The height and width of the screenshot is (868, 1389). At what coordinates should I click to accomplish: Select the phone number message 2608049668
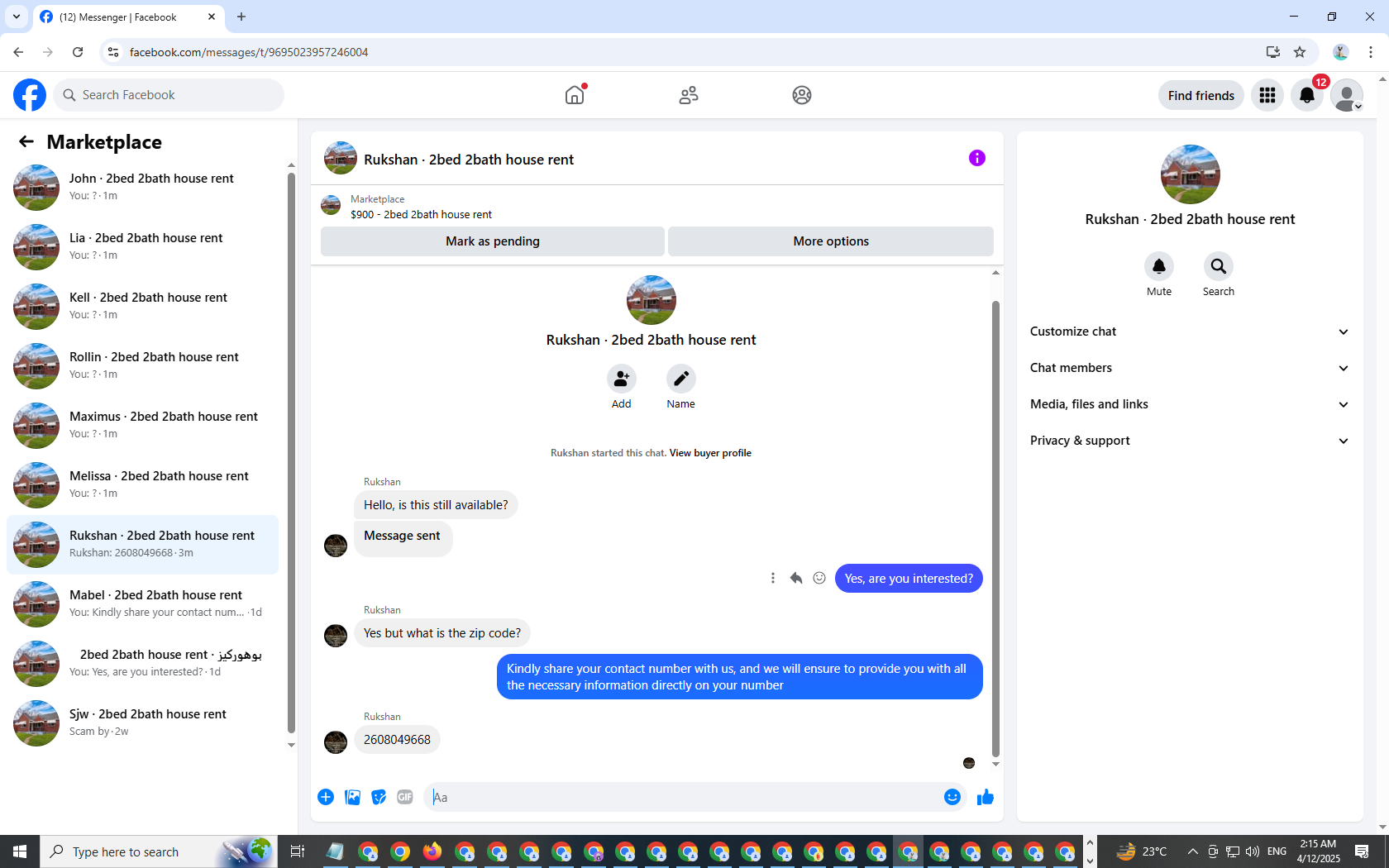pyautogui.click(x=397, y=740)
